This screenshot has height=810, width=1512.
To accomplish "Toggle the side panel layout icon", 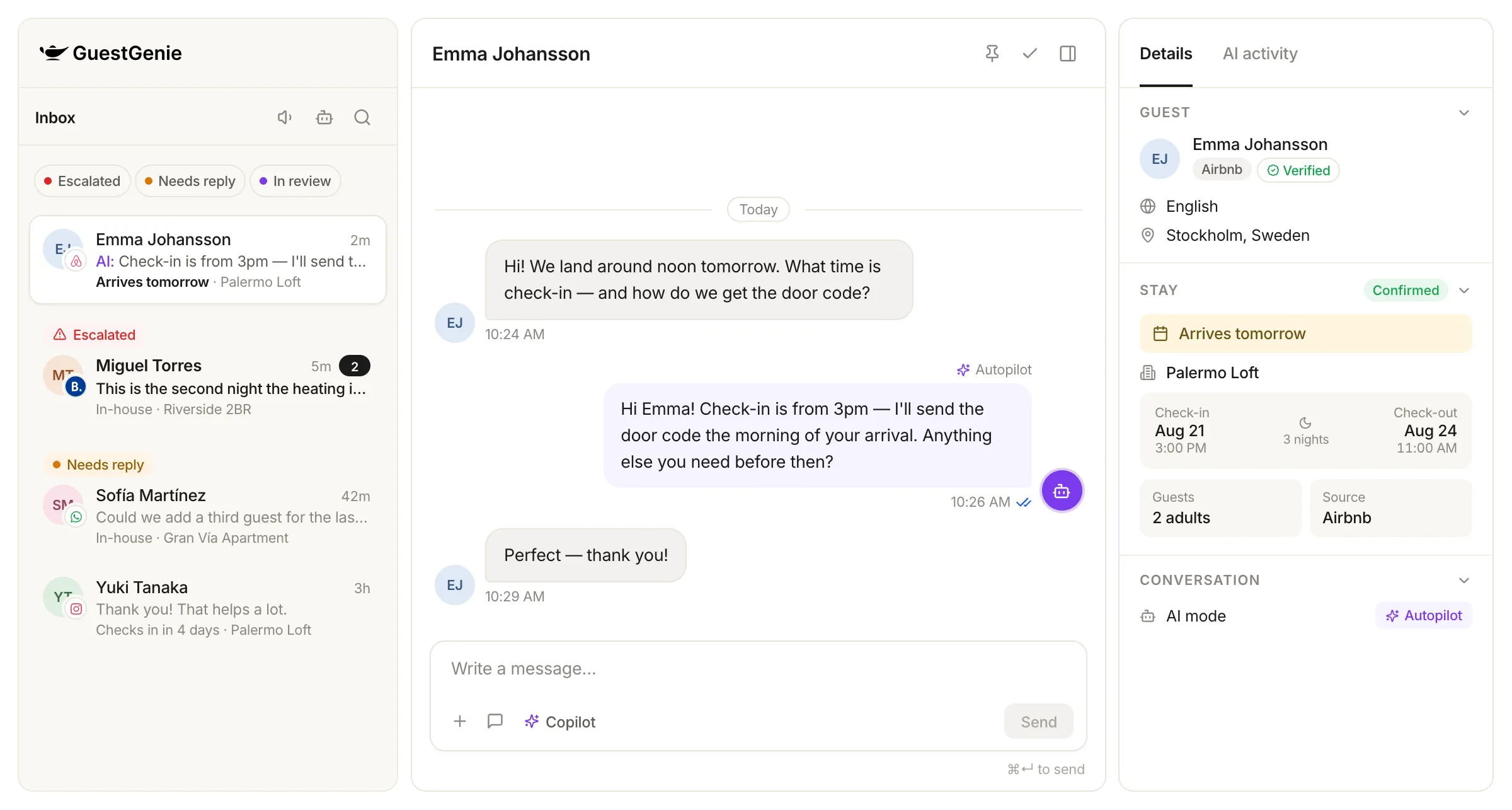I will tap(1068, 54).
